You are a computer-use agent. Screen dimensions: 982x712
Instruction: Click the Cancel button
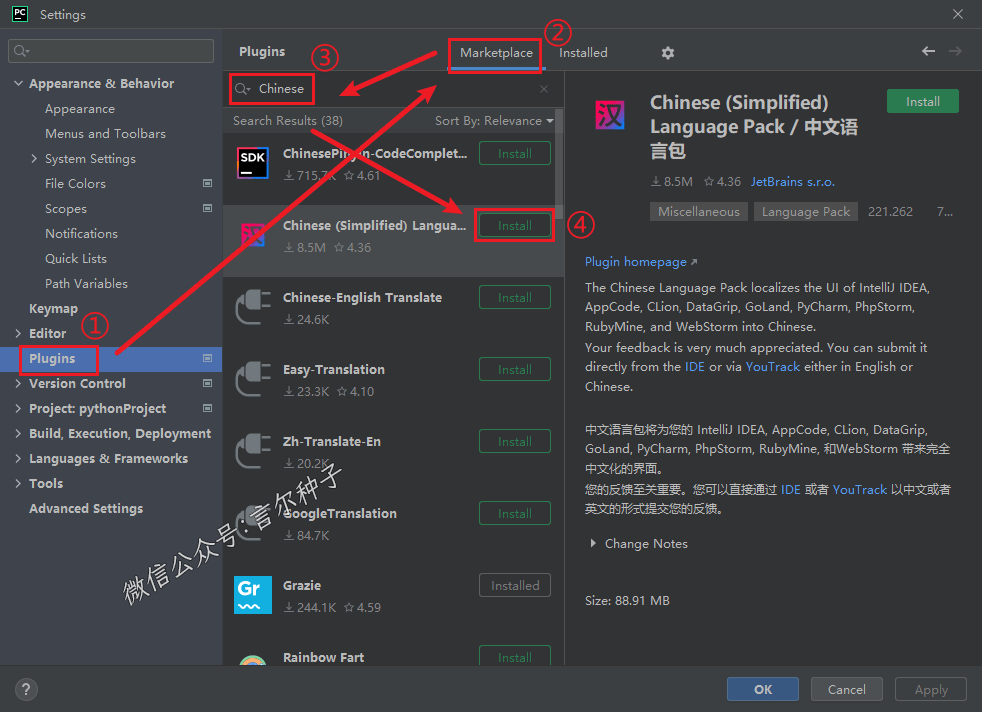pyautogui.click(x=846, y=689)
